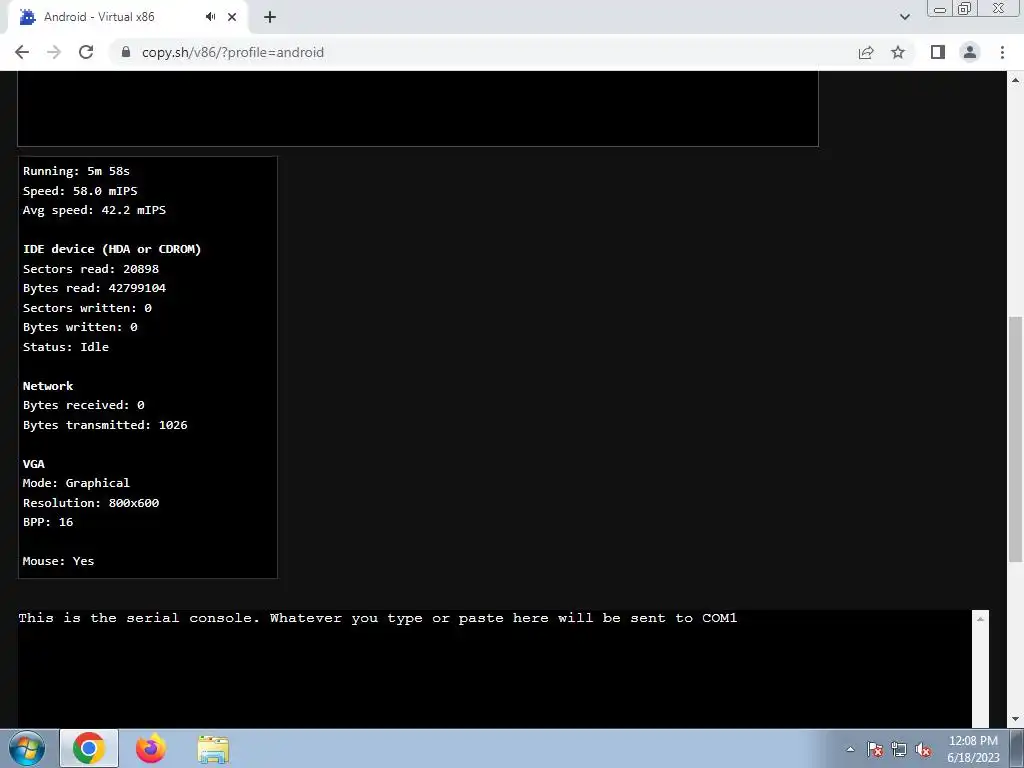Click the serial console scrollbar up arrow
Viewport: 1024px width, 768px height.
pyautogui.click(x=980, y=618)
